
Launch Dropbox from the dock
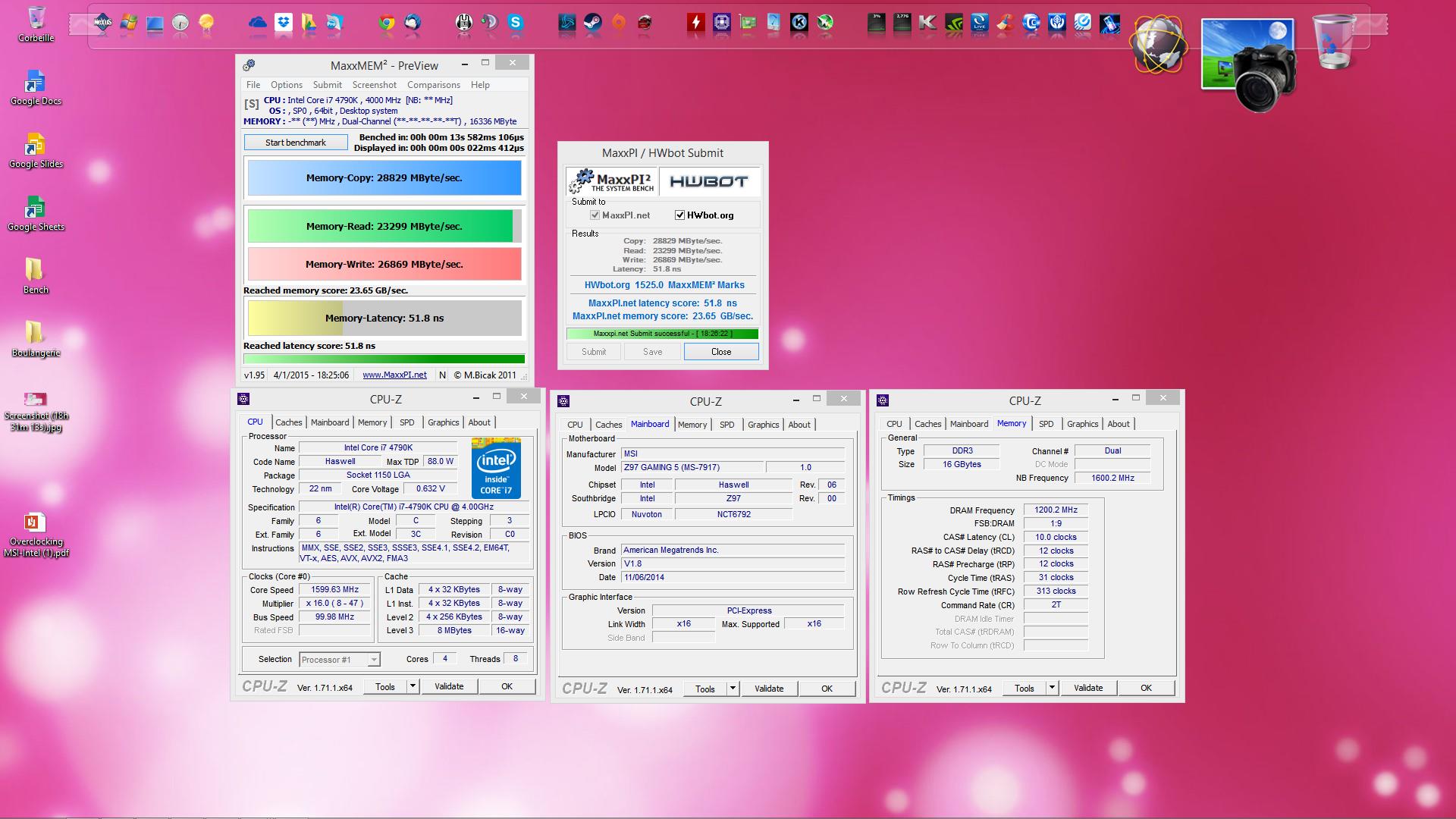pos(284,23)
